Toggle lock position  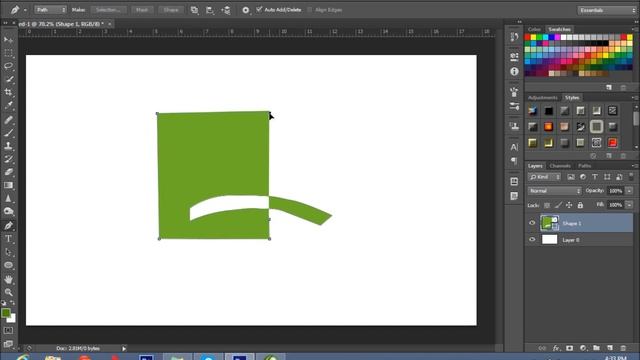569,205
